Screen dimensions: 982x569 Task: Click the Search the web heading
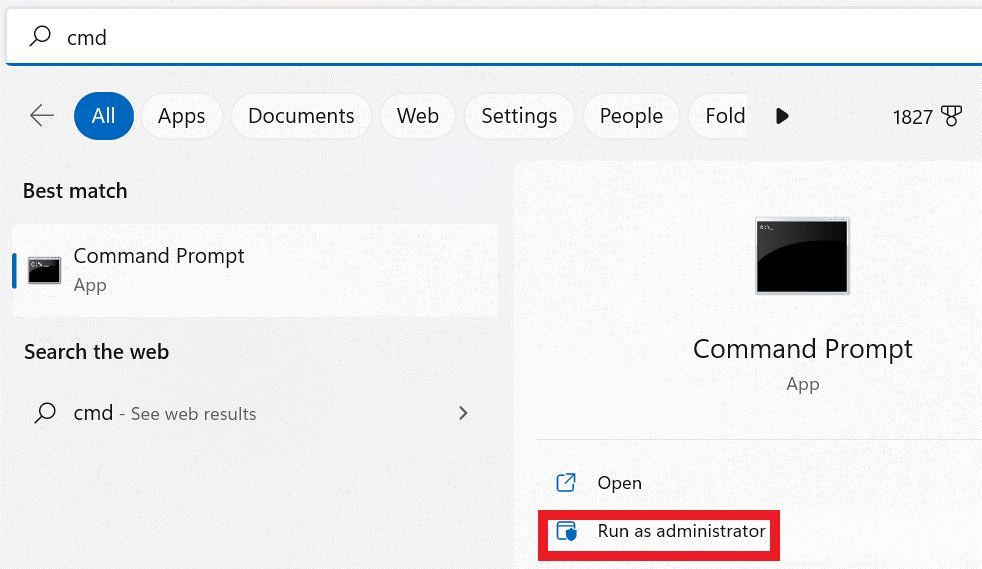click(x=96, y=352)
